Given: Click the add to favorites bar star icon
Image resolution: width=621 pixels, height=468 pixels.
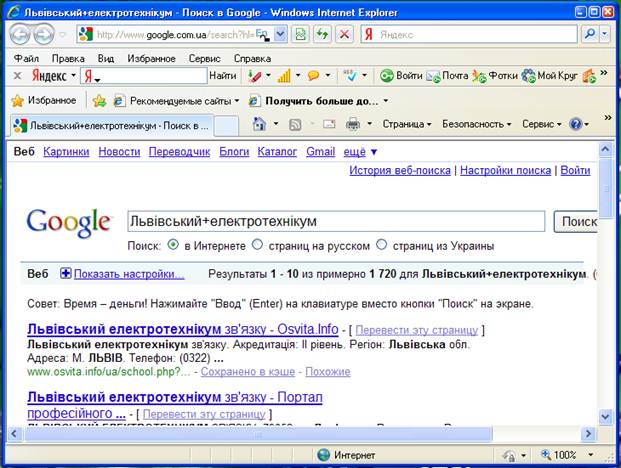Looking at the screenshot, I should 99,101.
